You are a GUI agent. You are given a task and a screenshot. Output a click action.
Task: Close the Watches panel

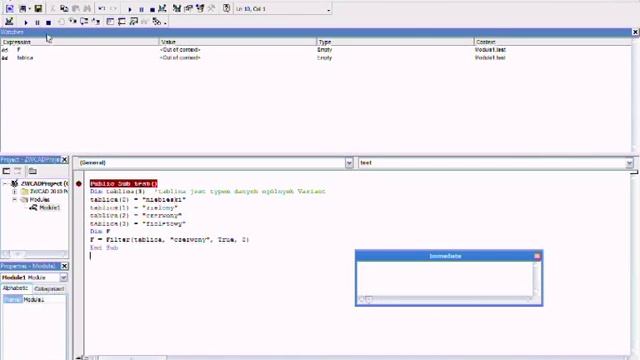point(636,32)
